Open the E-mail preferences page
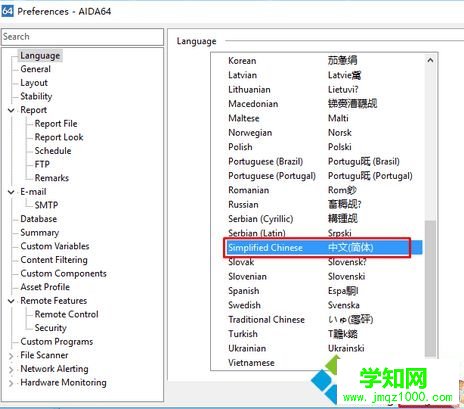 coord(33,192)
